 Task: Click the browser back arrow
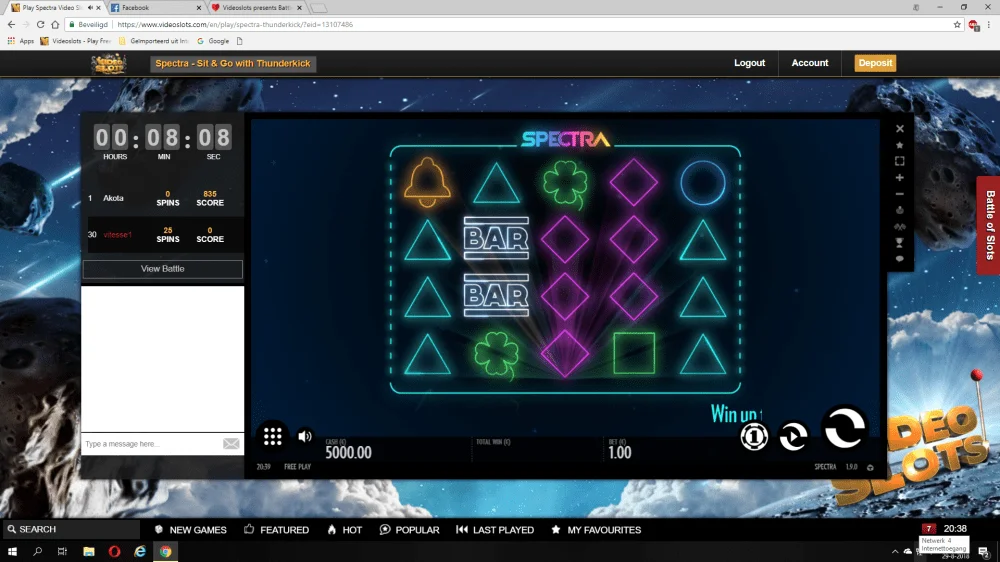[11, 24]
